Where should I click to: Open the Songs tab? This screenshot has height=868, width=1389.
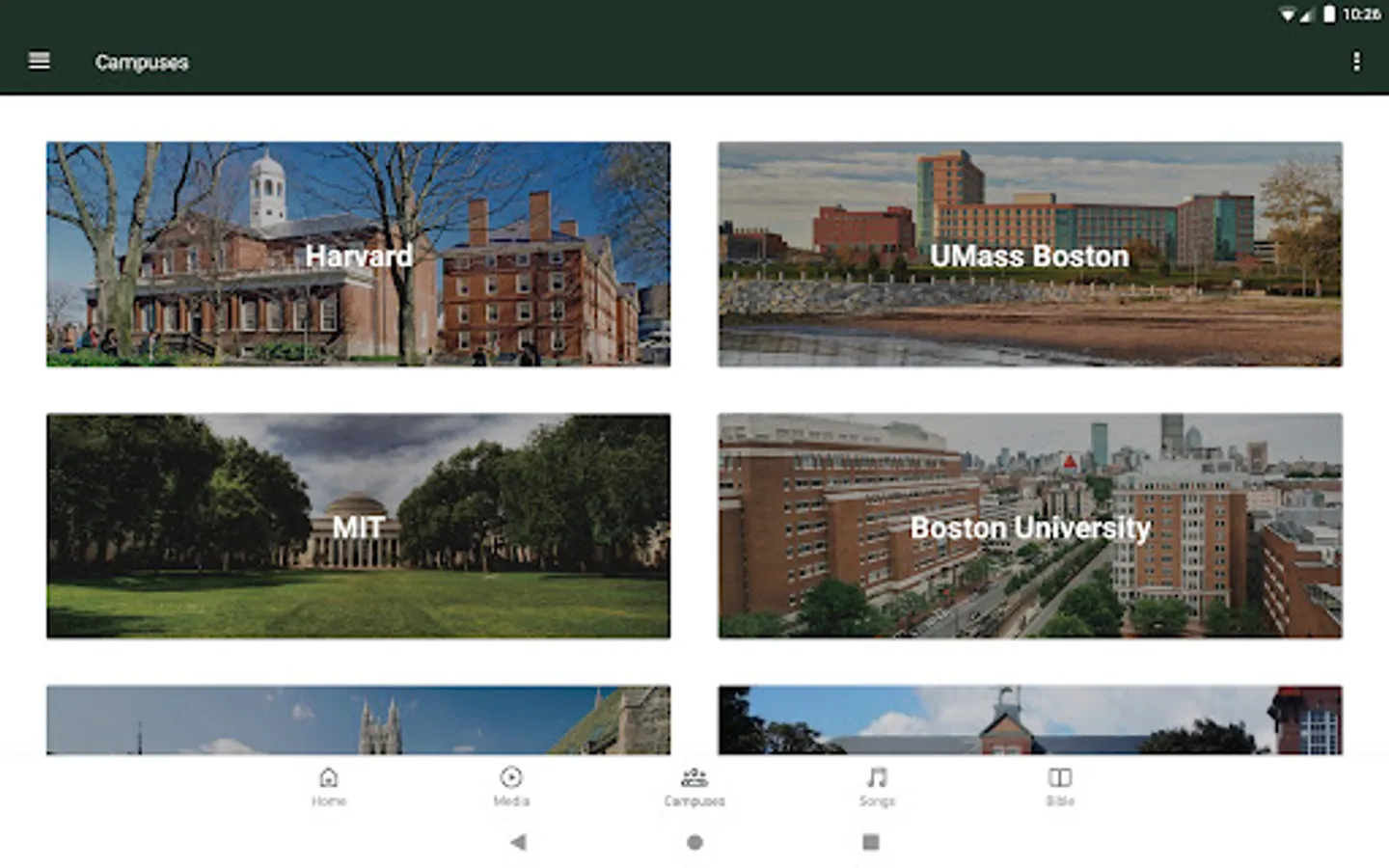pyautogui.click(x=877, y=787)
